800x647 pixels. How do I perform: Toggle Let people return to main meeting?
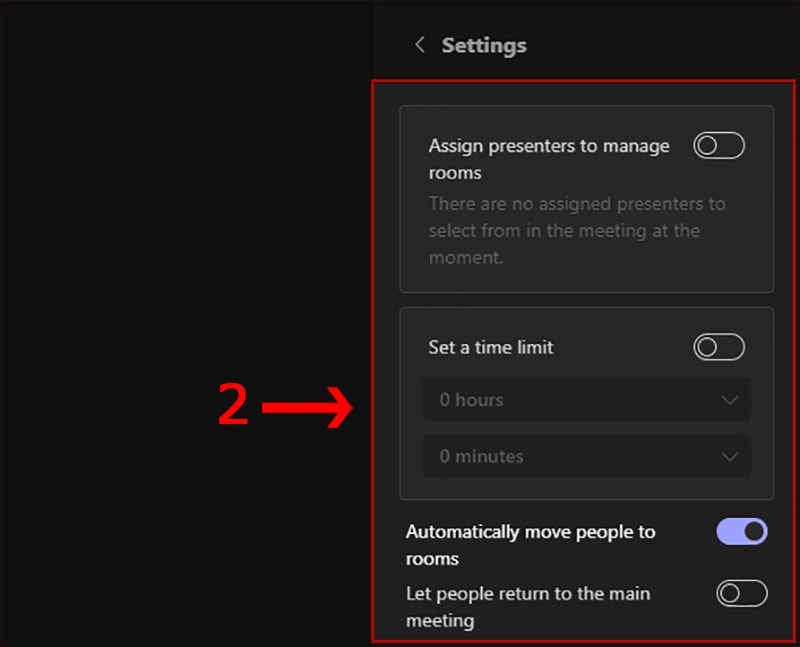click(742, 593)
